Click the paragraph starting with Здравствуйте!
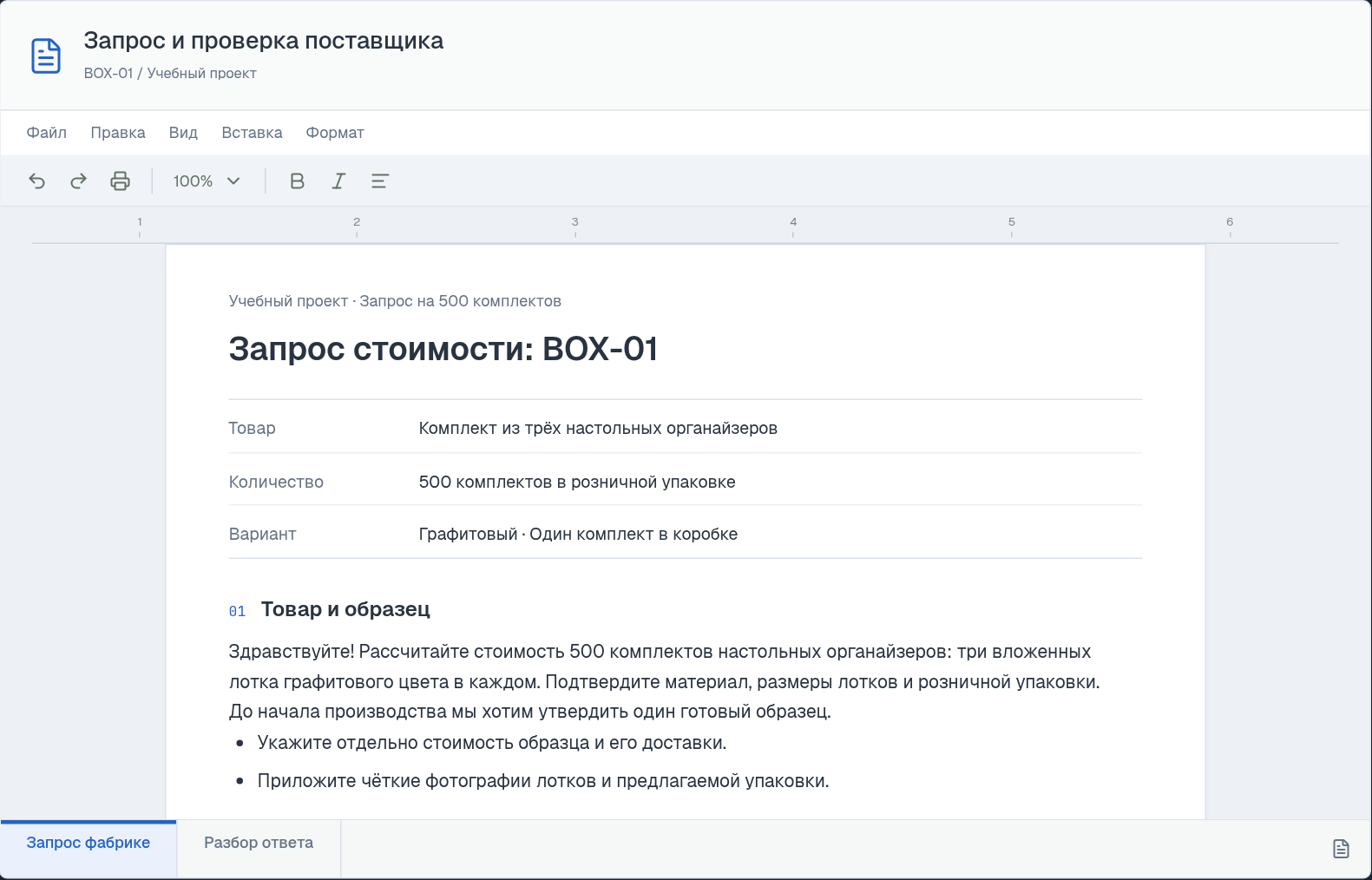The width and height of the screenshot is (1372, 880). point(665,681)
